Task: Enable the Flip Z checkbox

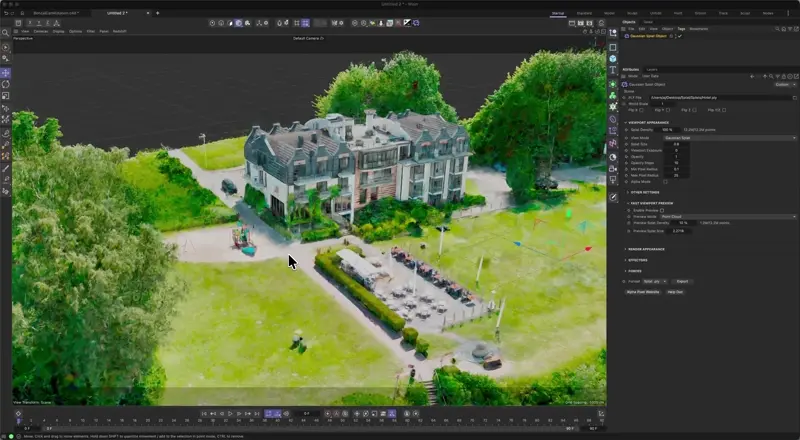Action: (x=695, y=110)
